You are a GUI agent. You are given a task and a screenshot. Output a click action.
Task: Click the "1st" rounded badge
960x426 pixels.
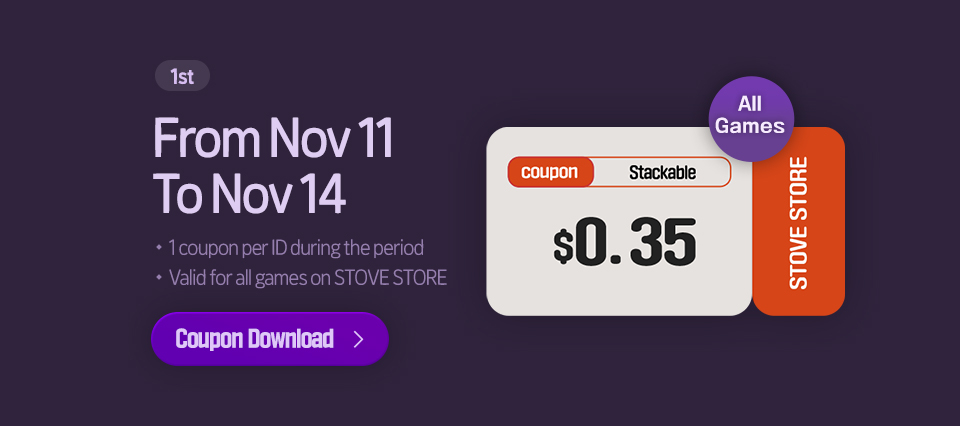(182, 76)
